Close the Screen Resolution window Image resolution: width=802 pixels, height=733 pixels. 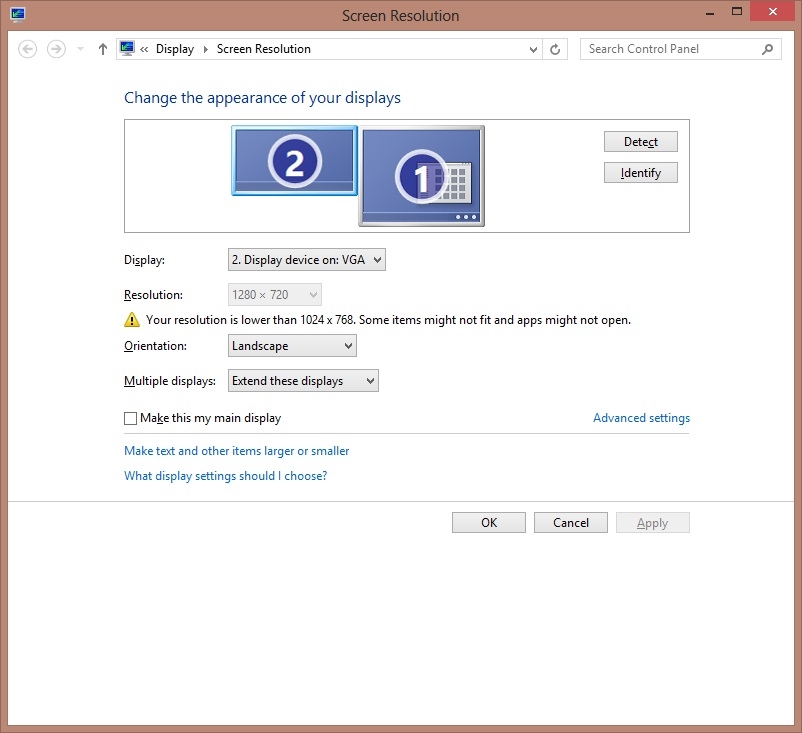click(x=772, y=11)
